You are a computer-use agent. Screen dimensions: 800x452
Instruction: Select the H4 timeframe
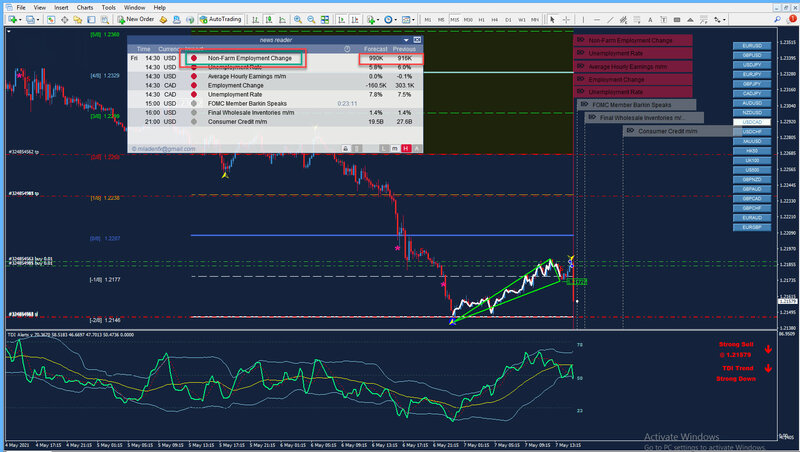tap(494, 19)
